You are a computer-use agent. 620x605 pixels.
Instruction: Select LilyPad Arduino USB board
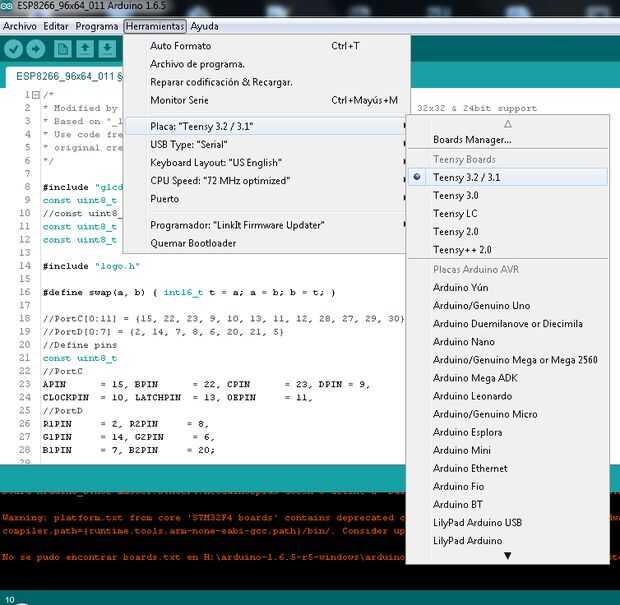click(x=508, y=523)
